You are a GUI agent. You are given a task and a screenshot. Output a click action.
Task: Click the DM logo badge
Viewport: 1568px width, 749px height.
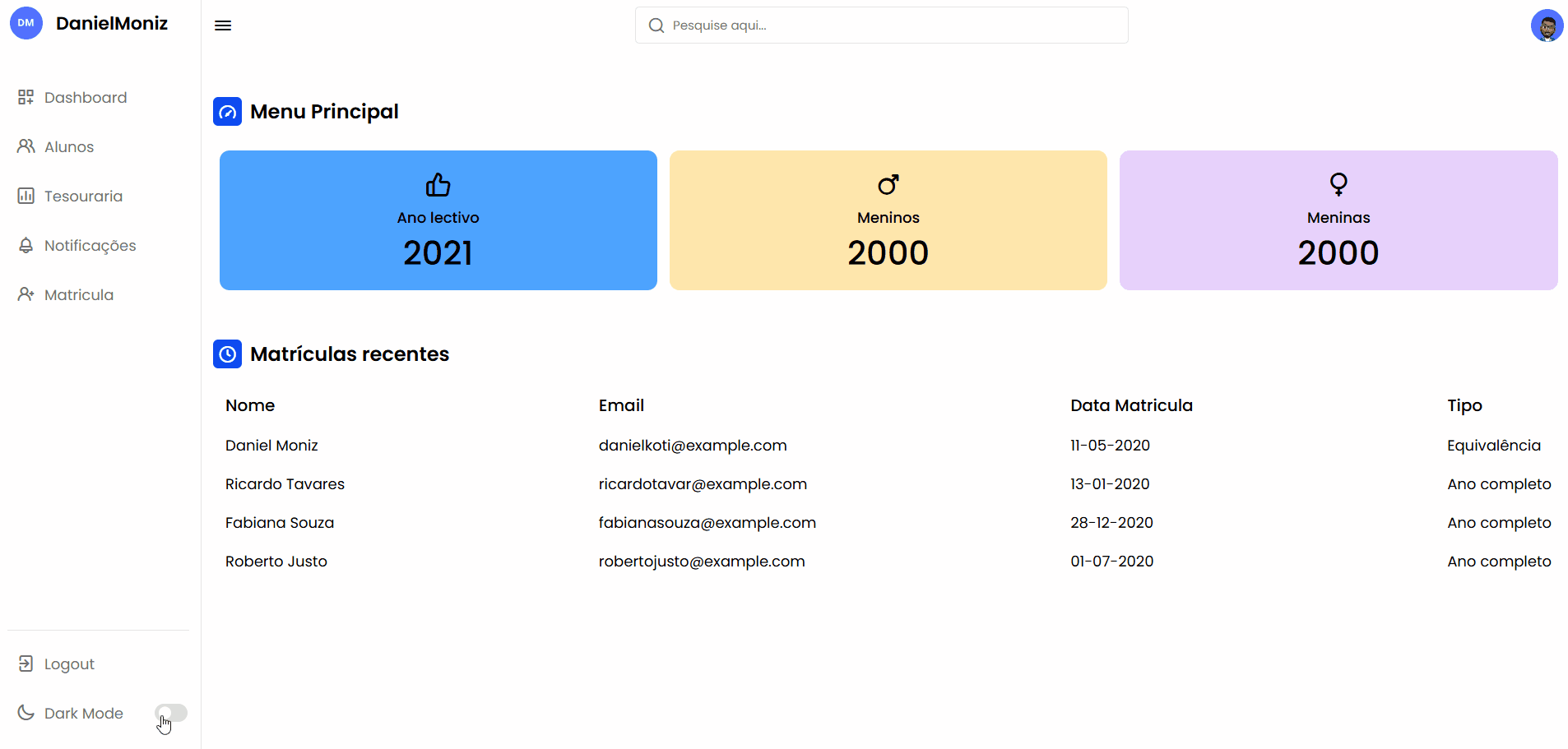point(26,23)
